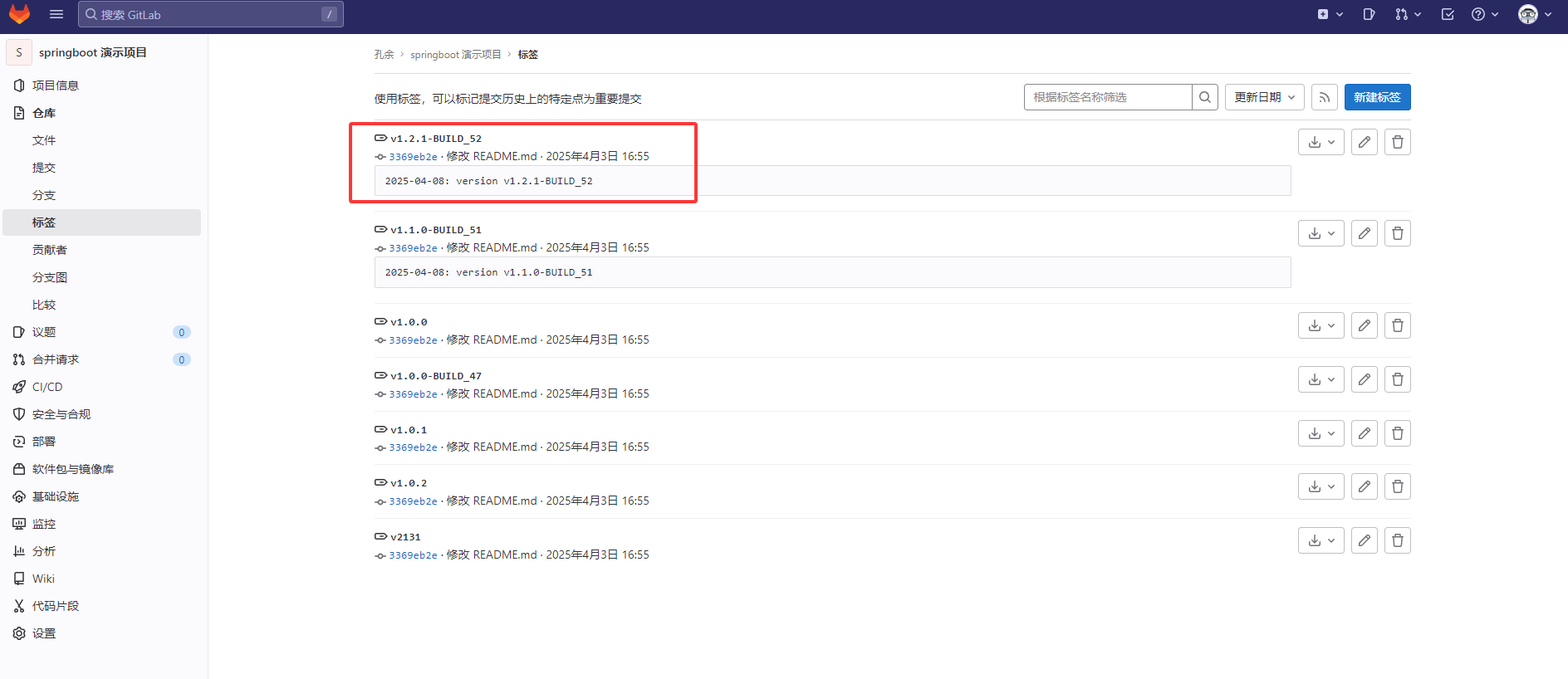Open the 更新日期 sort dropdown
Viewport: 1568px width, 679px height.
pyautogui.click(x=1264, y=97)
